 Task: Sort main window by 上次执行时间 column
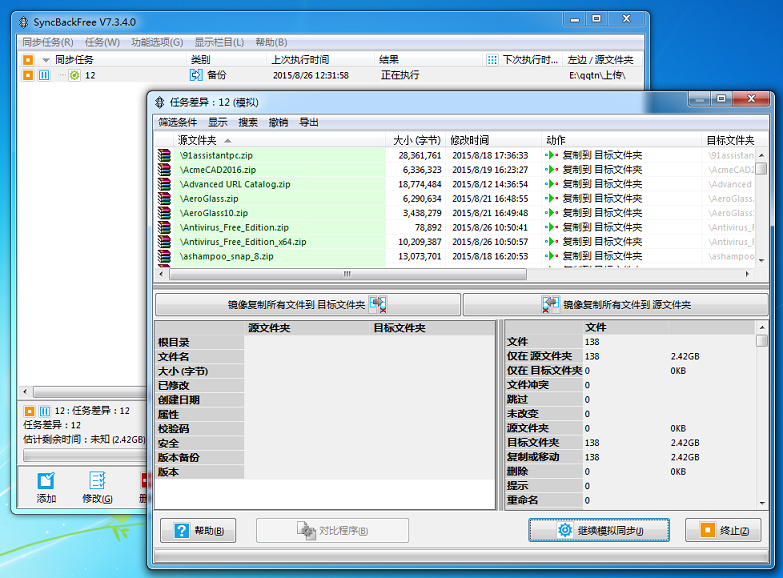click(x=300, y=60)
